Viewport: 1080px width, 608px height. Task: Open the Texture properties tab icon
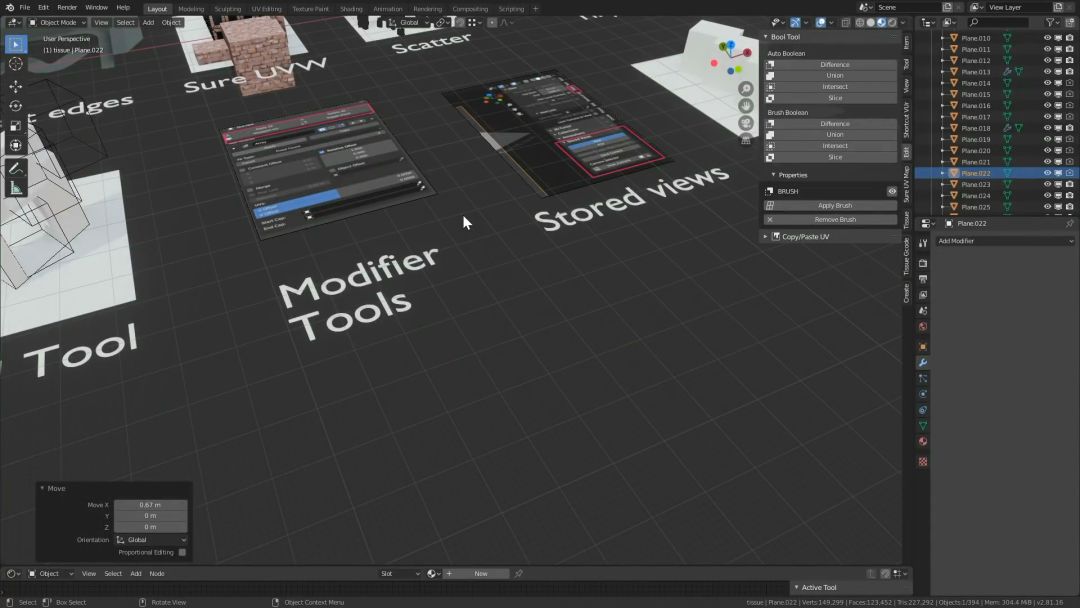click(923, 461)
